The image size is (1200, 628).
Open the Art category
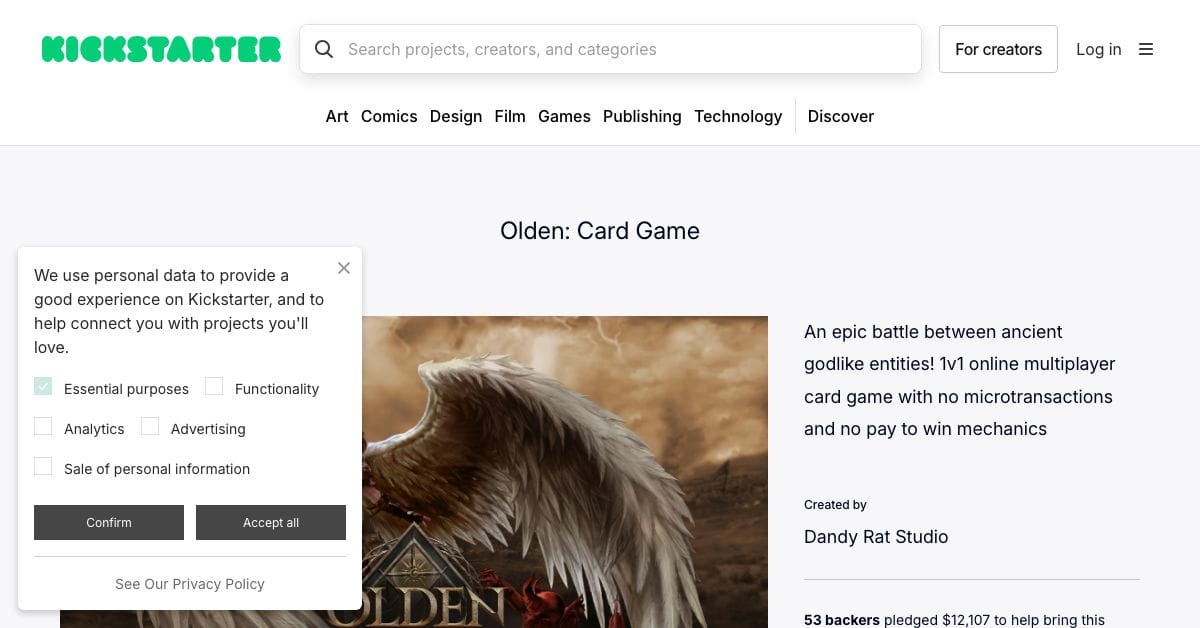(337, 116)
